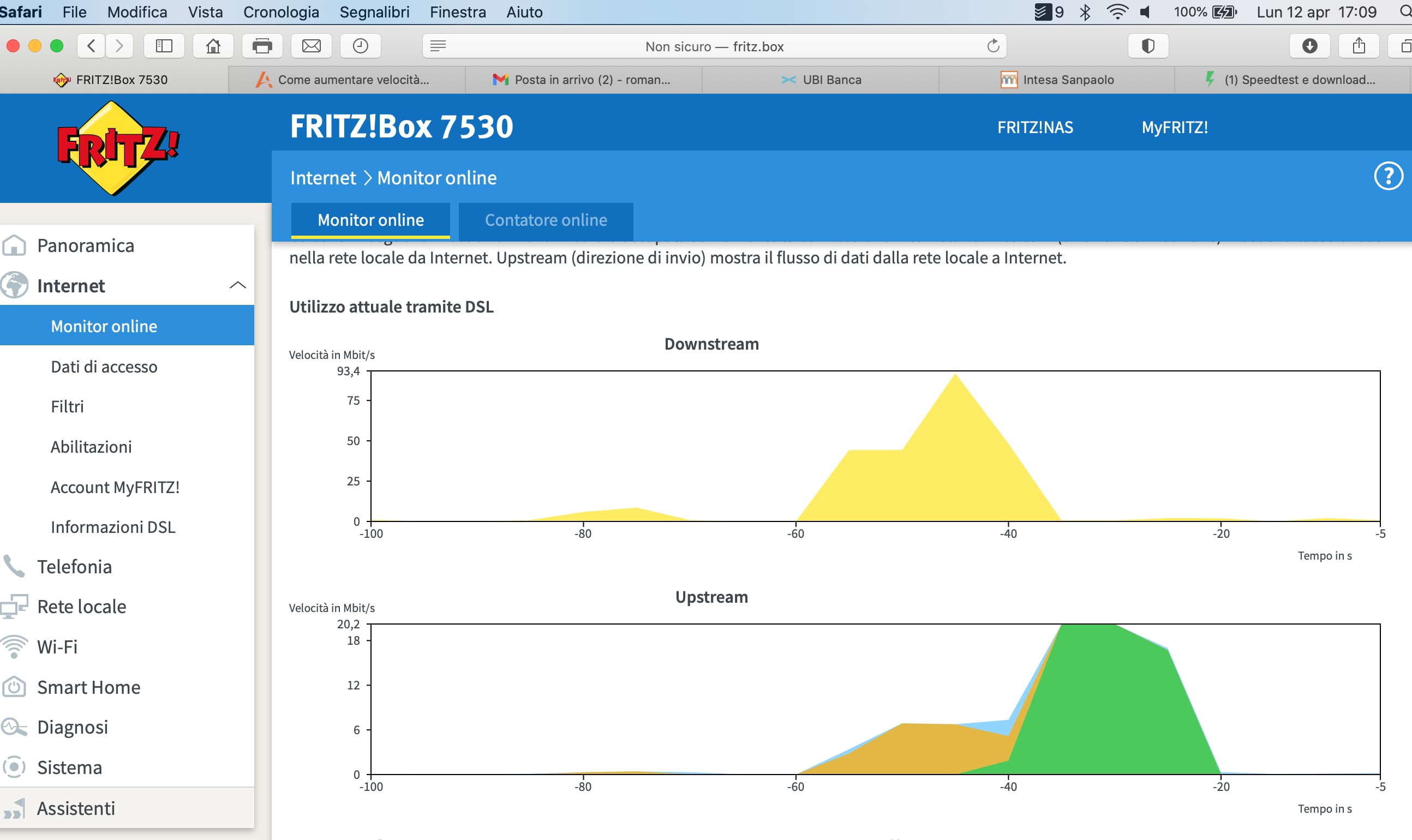This screenshot has height=840, width=1412.
Task: Click the Safari home toolbar icon
Action: (x=213, y=46)
